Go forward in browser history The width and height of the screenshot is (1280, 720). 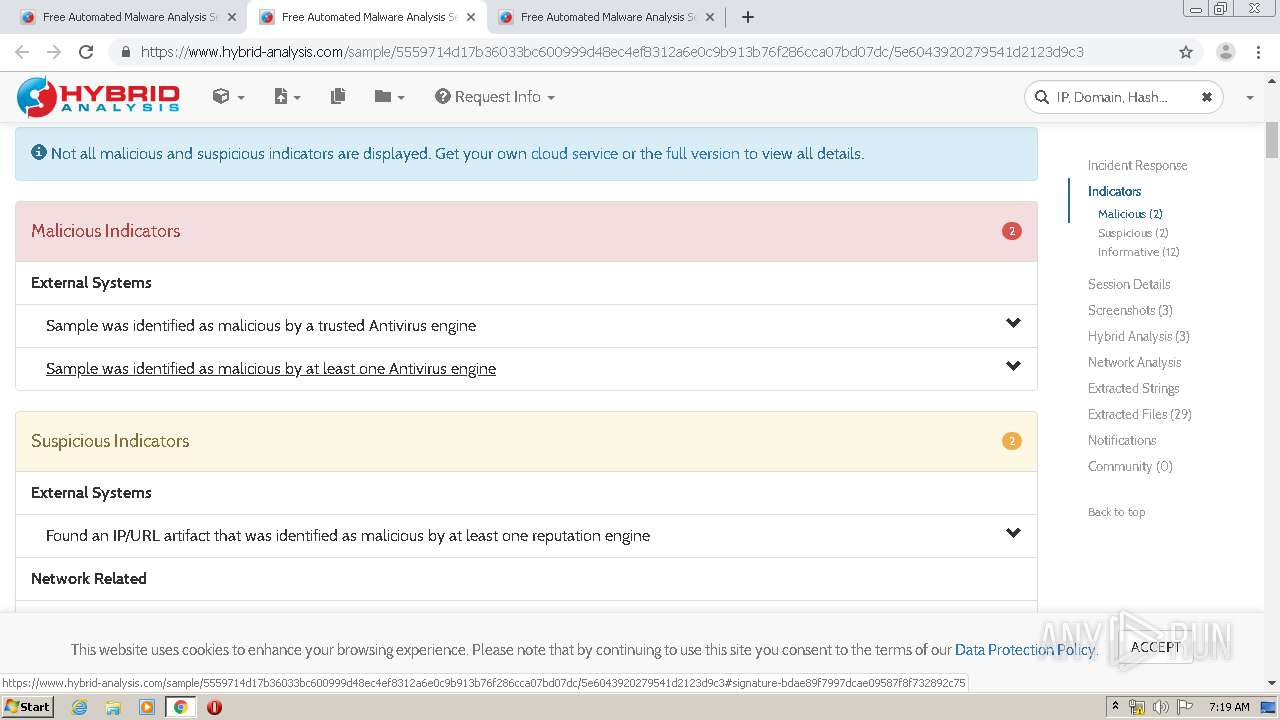[54, 52]
